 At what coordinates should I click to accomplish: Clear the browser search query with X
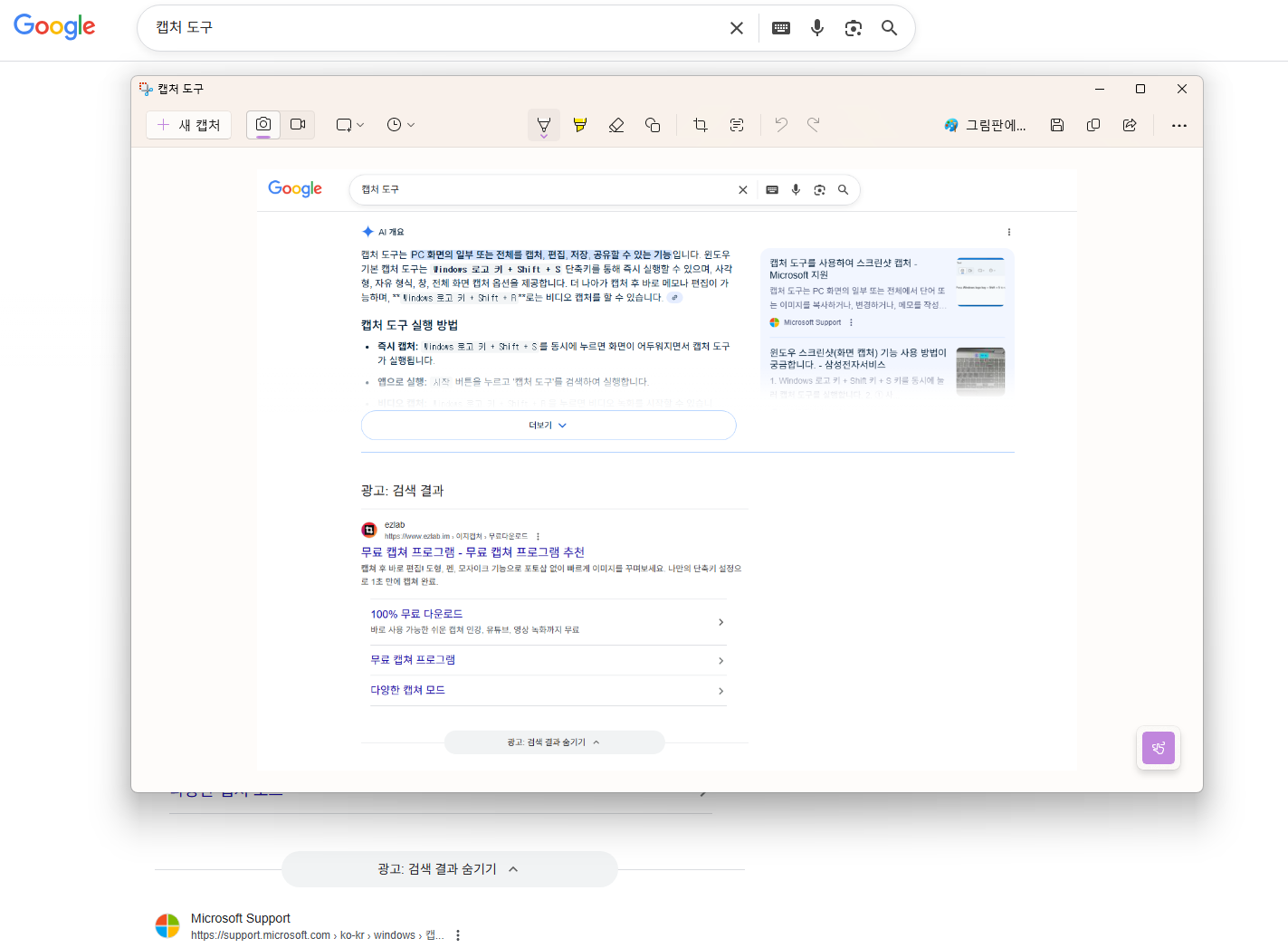(x=737, y=28)
